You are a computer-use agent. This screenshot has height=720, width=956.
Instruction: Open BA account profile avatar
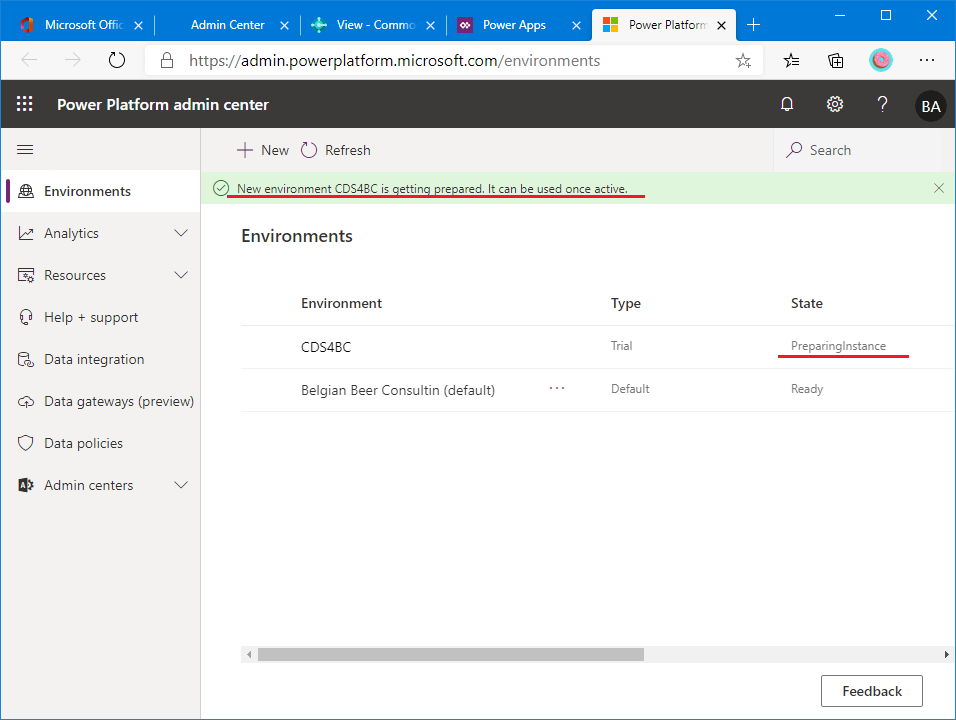930,106
